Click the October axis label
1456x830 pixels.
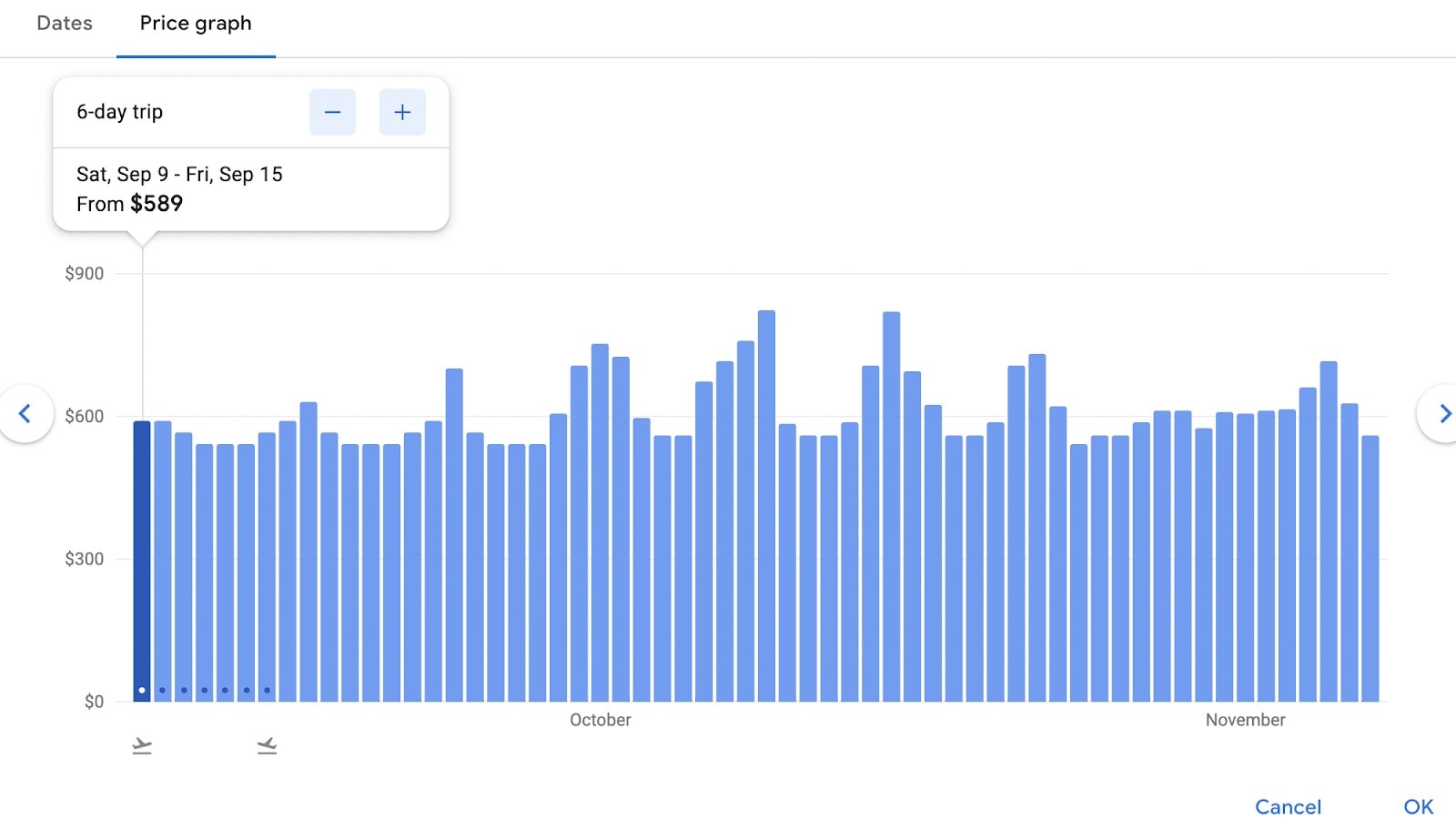(x=601, y=720)
